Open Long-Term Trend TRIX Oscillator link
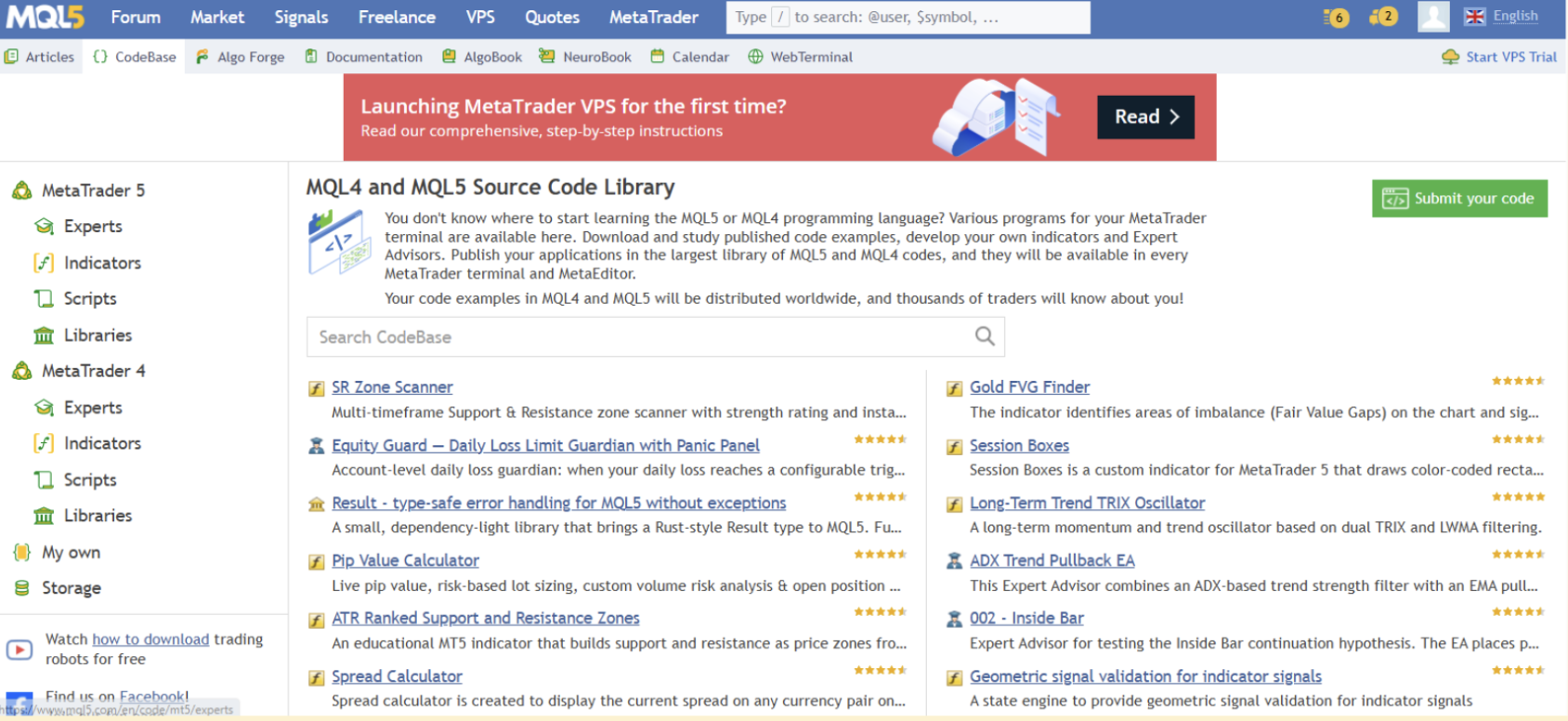 pos(1087,504)
